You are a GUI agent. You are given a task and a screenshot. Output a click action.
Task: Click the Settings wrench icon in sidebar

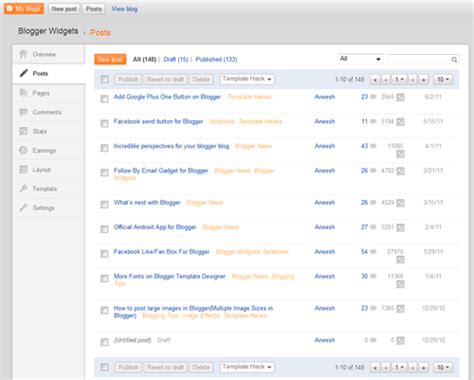pos(23,208)
